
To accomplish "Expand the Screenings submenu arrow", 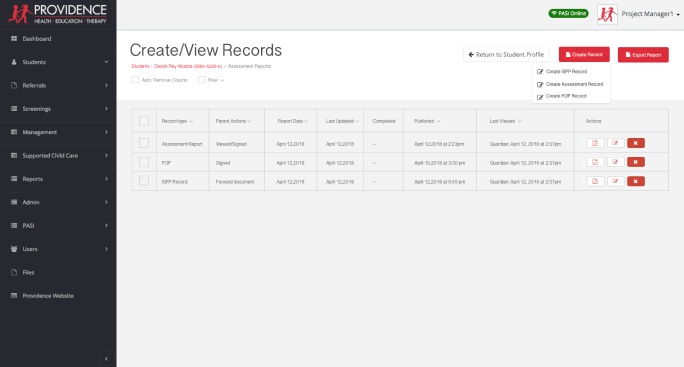I will tap(106, 109).
